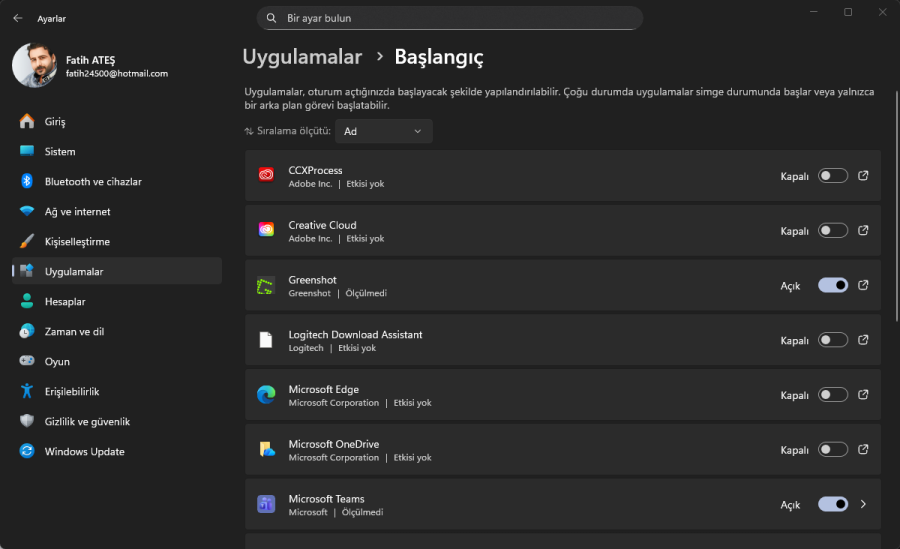Click the Bir ayar bulun search box
900x549 pixels.
click(x=450, y=18)
